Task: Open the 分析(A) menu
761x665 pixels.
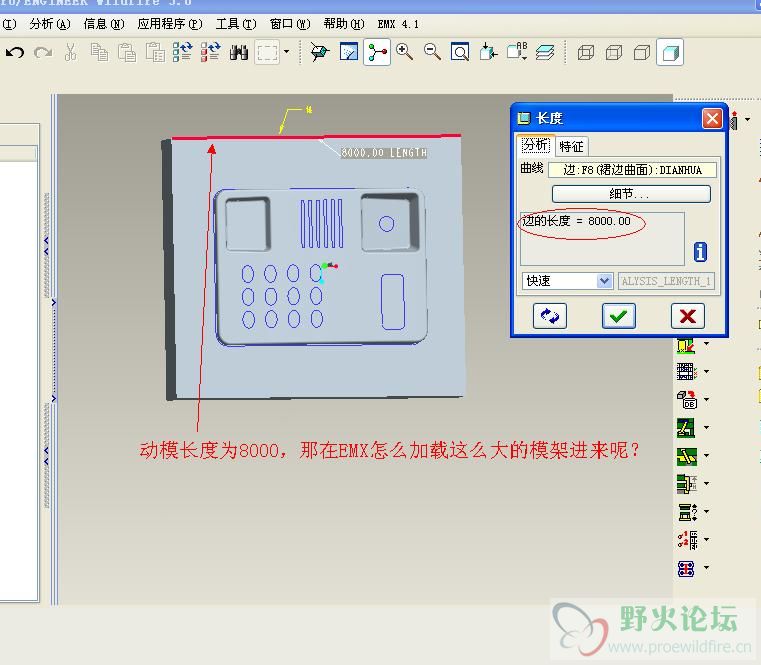Action: tap(50, 24)
